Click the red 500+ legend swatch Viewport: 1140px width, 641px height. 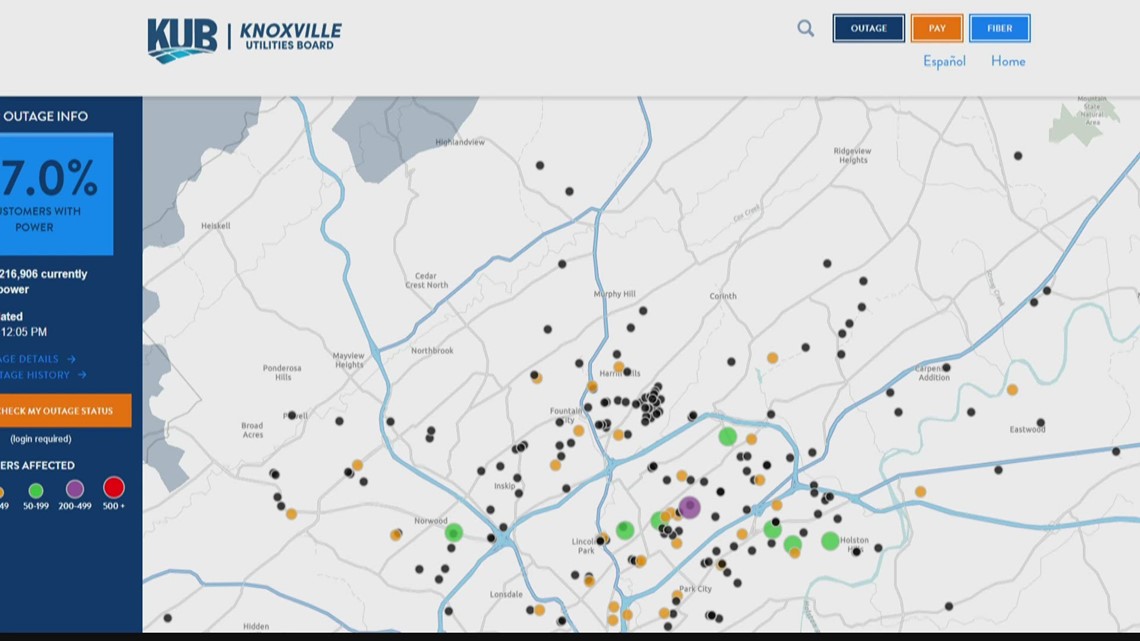(x=113, y=490)
